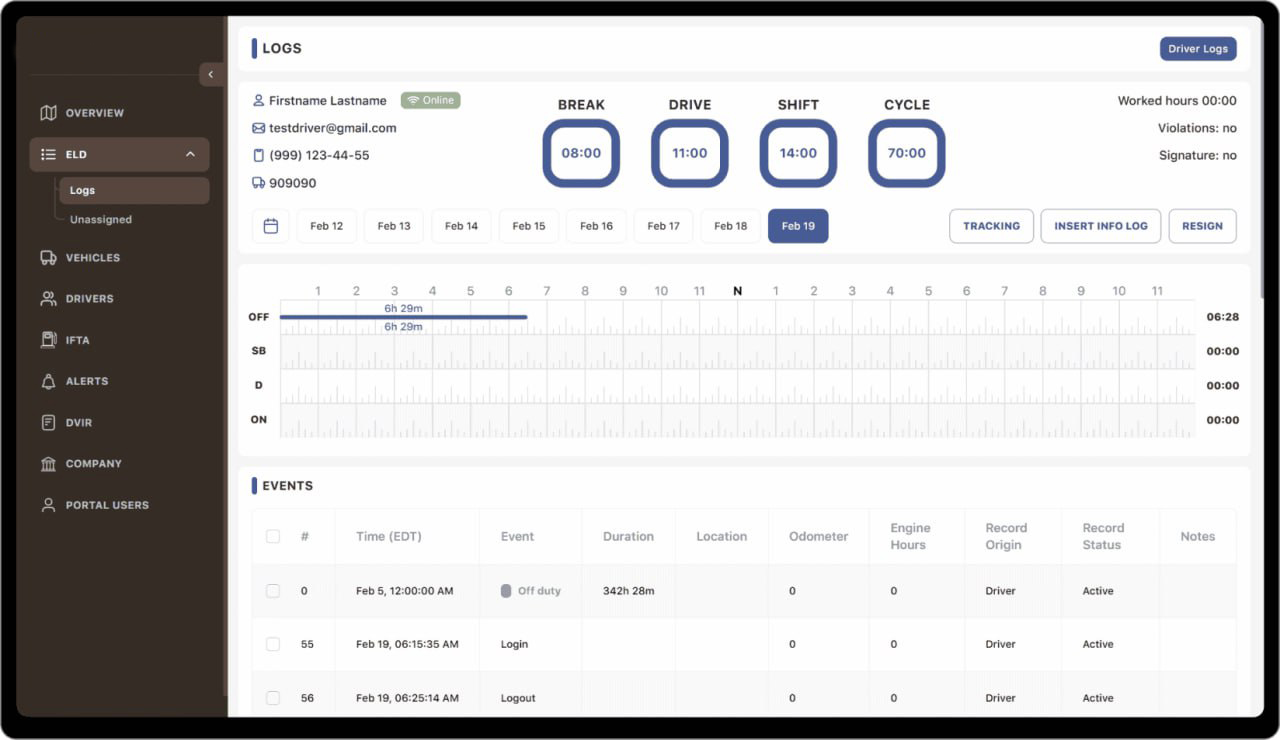The height and width of the screenshot is (740, 1280).
Task: Collapse the sidebar with the chevron button
Action: [x=211, y=75]
